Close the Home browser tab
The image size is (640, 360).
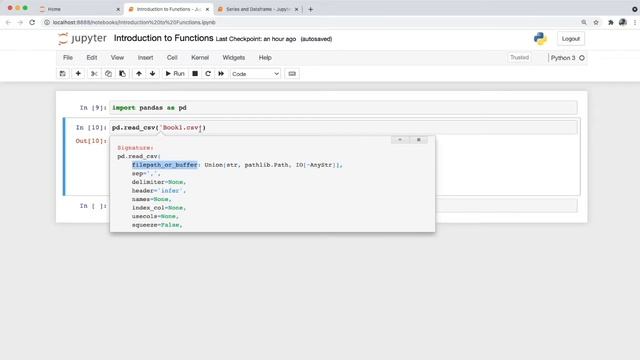pos(118,9)
